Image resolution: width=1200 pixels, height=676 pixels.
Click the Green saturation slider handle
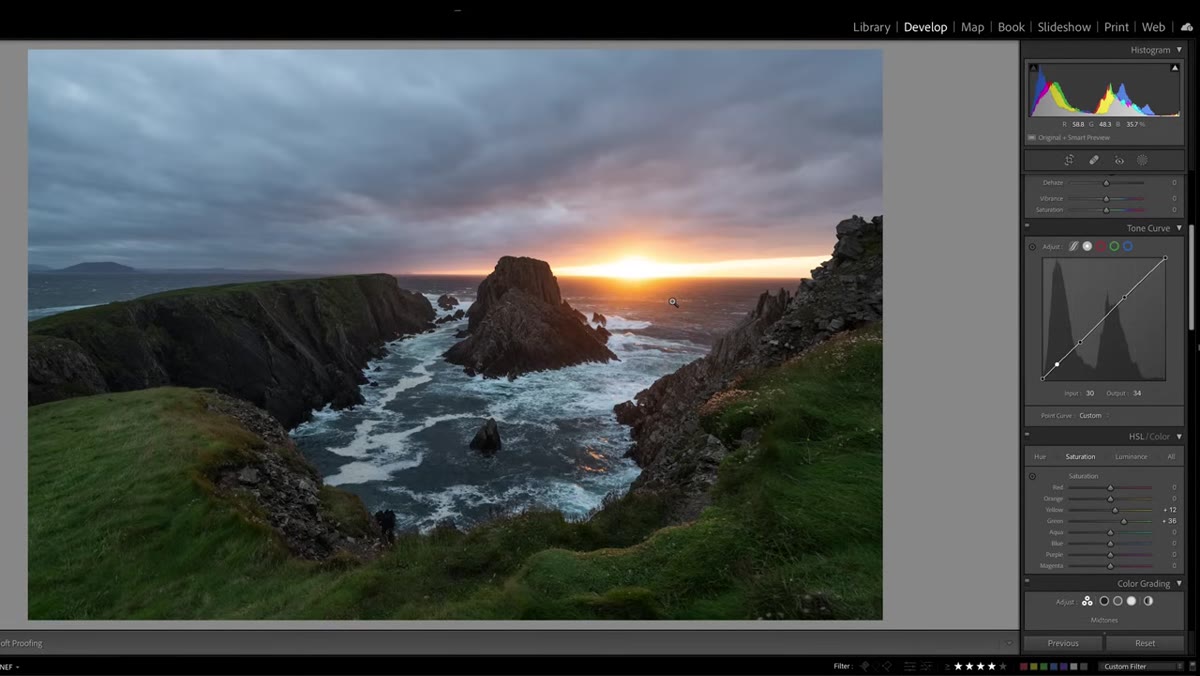tap(1124, 521)
